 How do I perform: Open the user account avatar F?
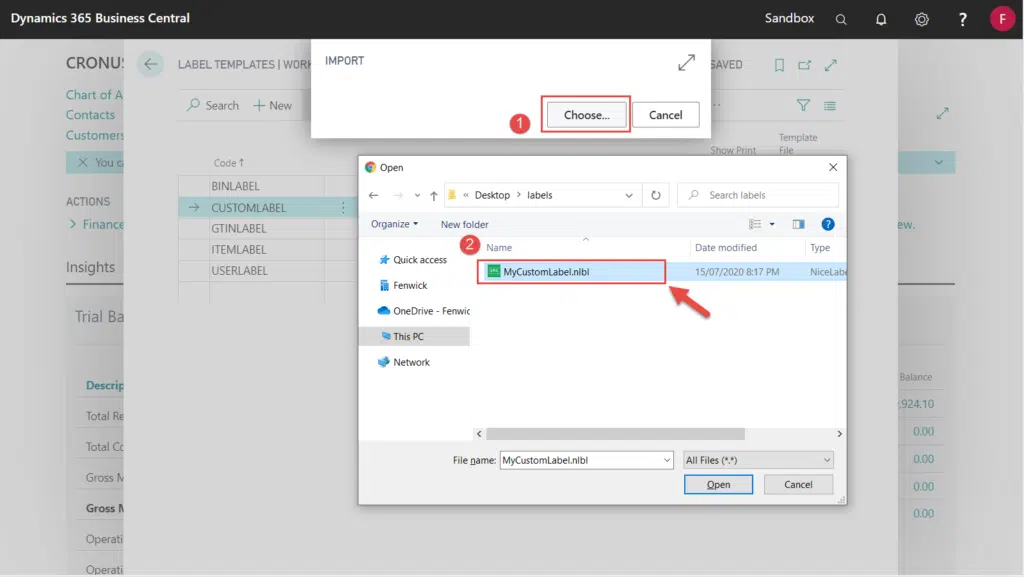coord(1002,18)
